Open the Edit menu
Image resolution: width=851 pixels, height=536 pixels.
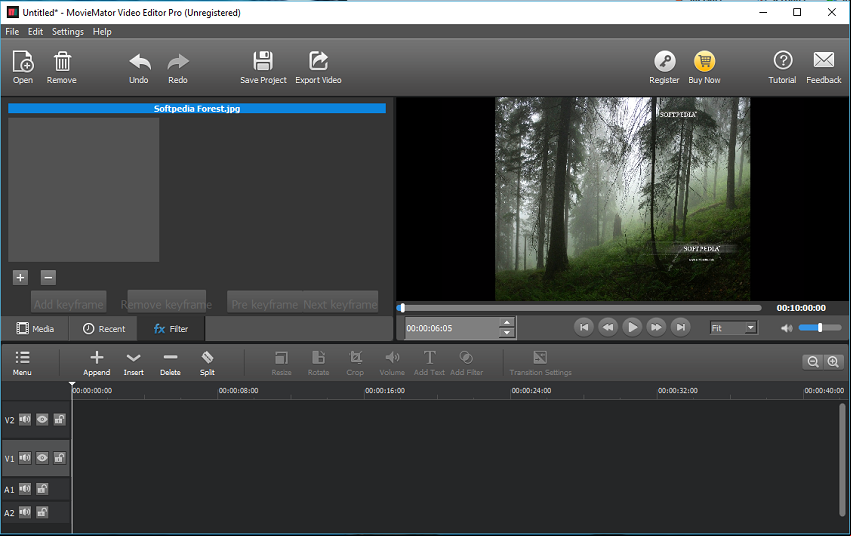[x=35, y=31]
